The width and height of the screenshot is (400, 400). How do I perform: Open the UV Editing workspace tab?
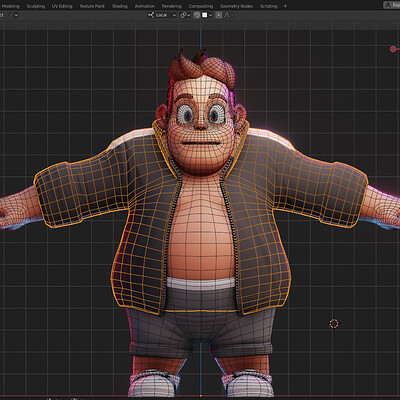click(x=62, y=6)
